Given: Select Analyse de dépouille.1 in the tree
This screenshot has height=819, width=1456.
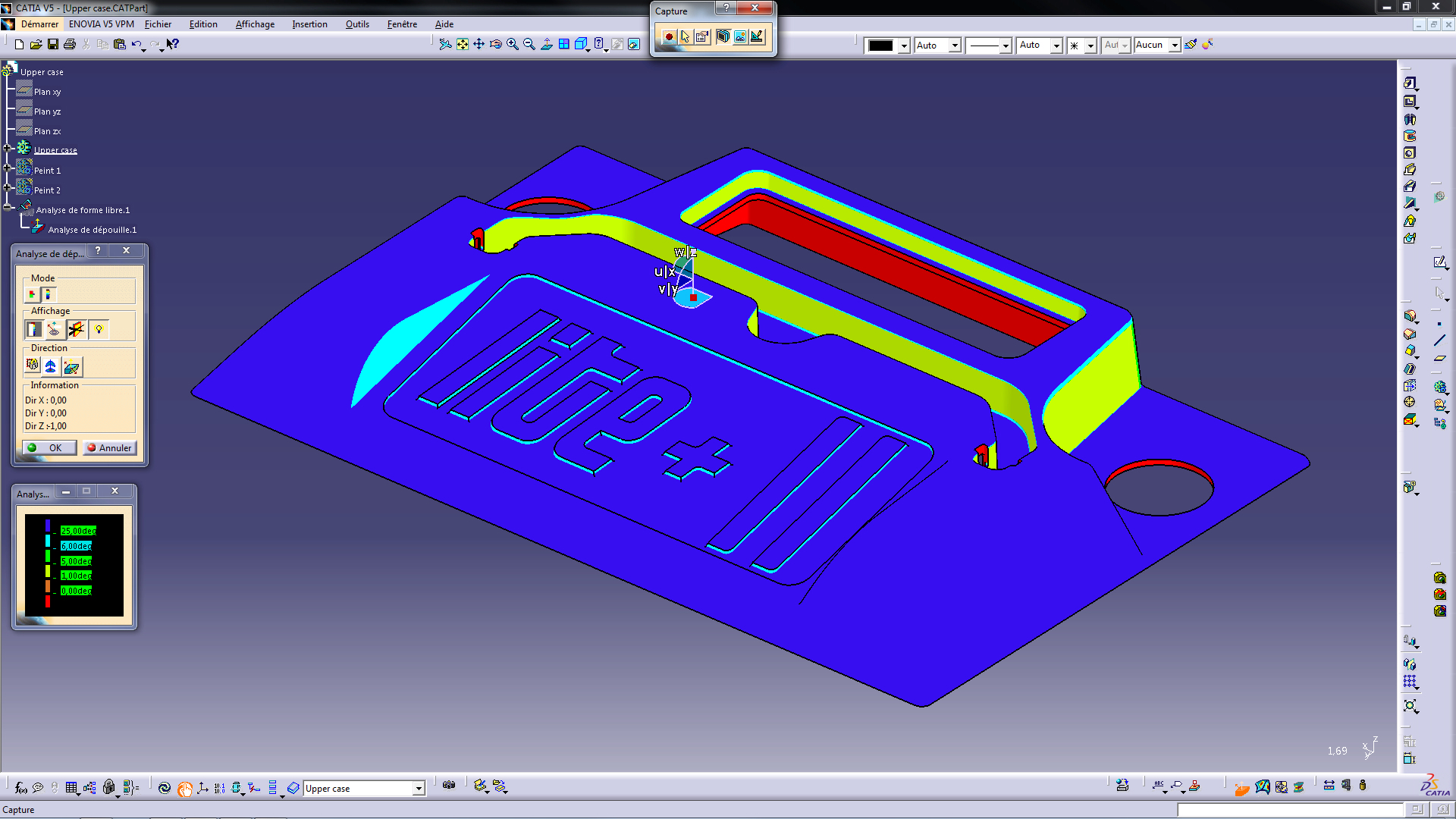Looking at the screenshot, I should pyautogui.click(x=92, y=230).
